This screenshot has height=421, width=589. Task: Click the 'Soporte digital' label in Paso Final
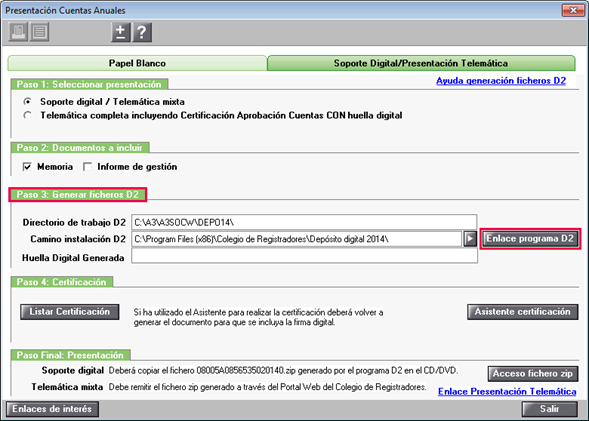[x=72, y=370]
